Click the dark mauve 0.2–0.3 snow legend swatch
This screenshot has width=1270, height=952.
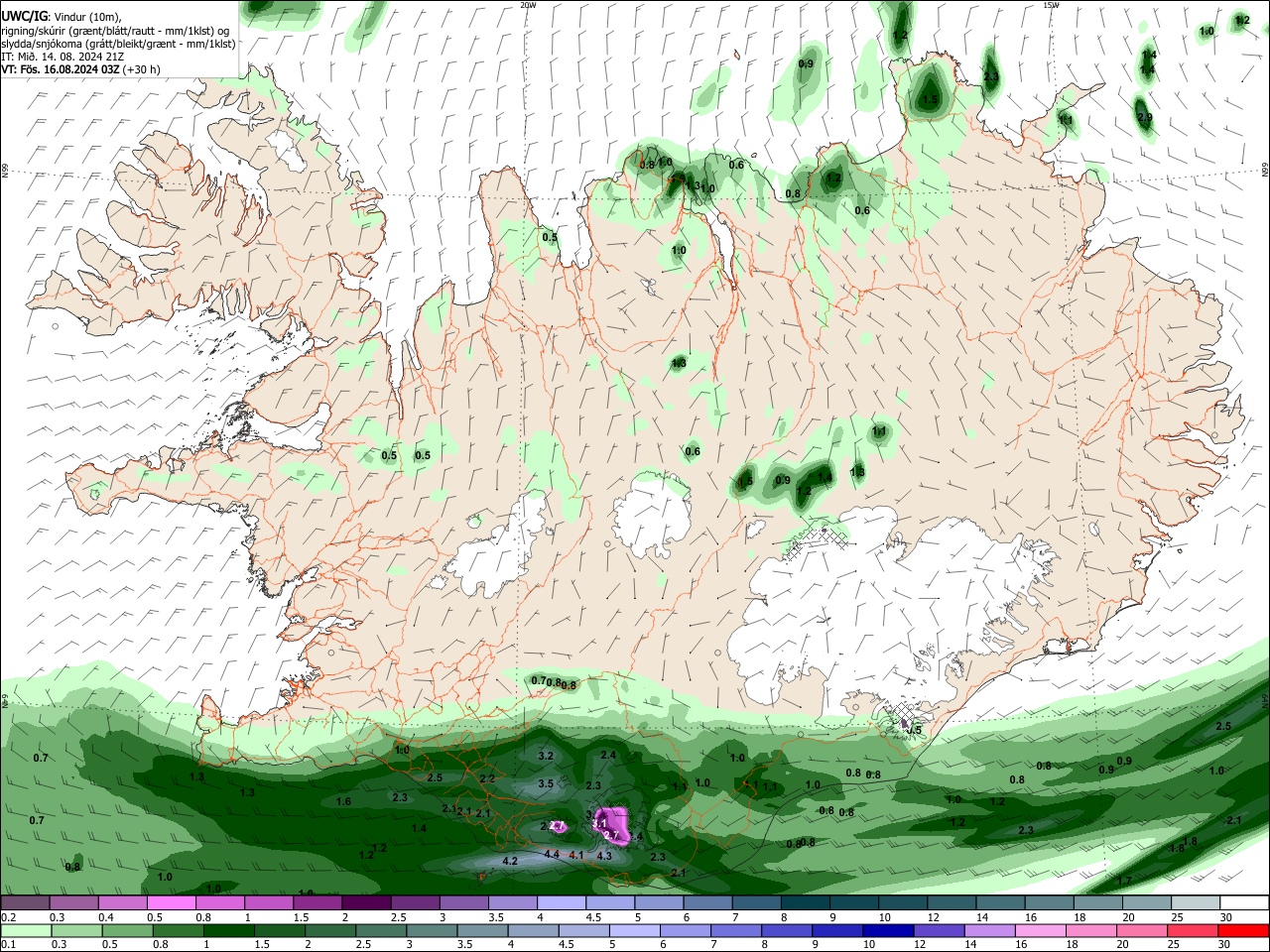25,902
